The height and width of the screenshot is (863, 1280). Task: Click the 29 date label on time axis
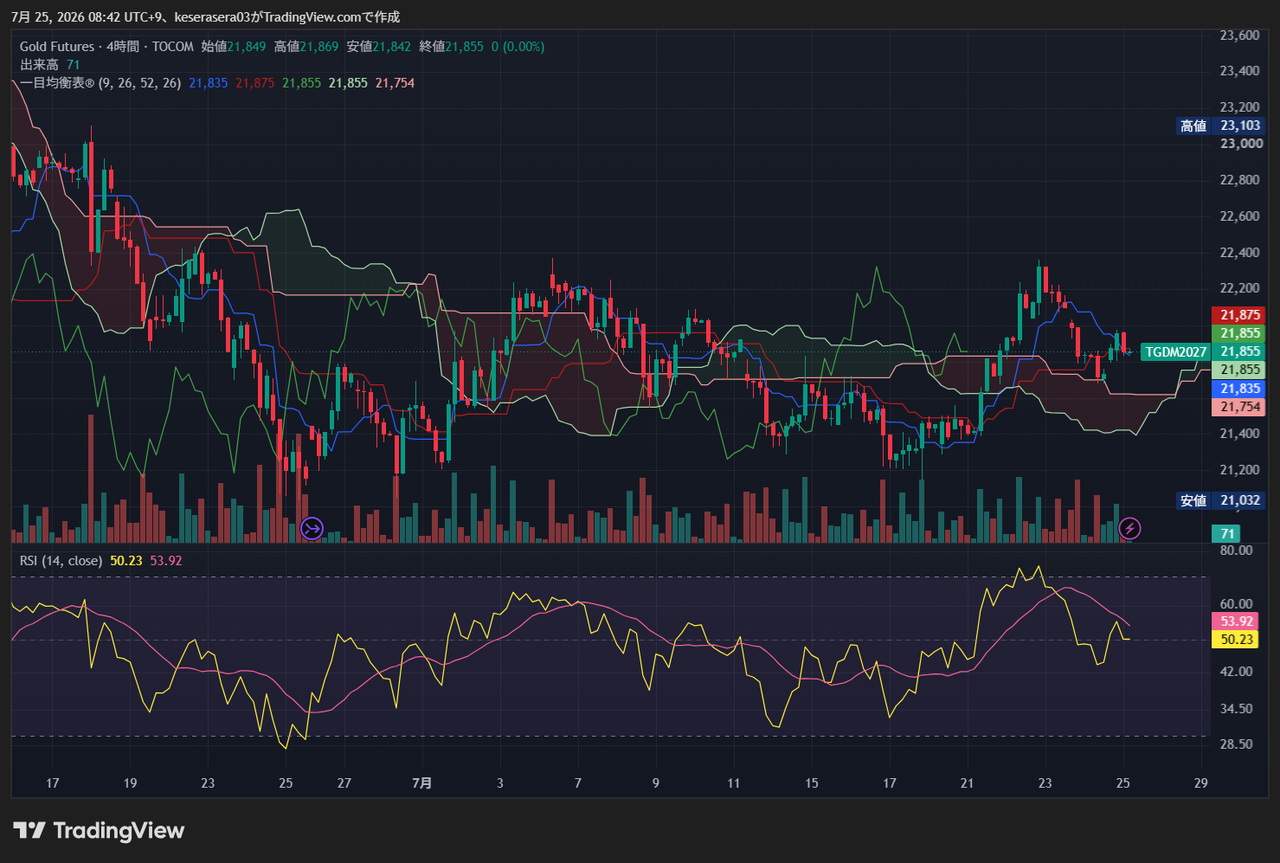click(x=1201, y=783)
